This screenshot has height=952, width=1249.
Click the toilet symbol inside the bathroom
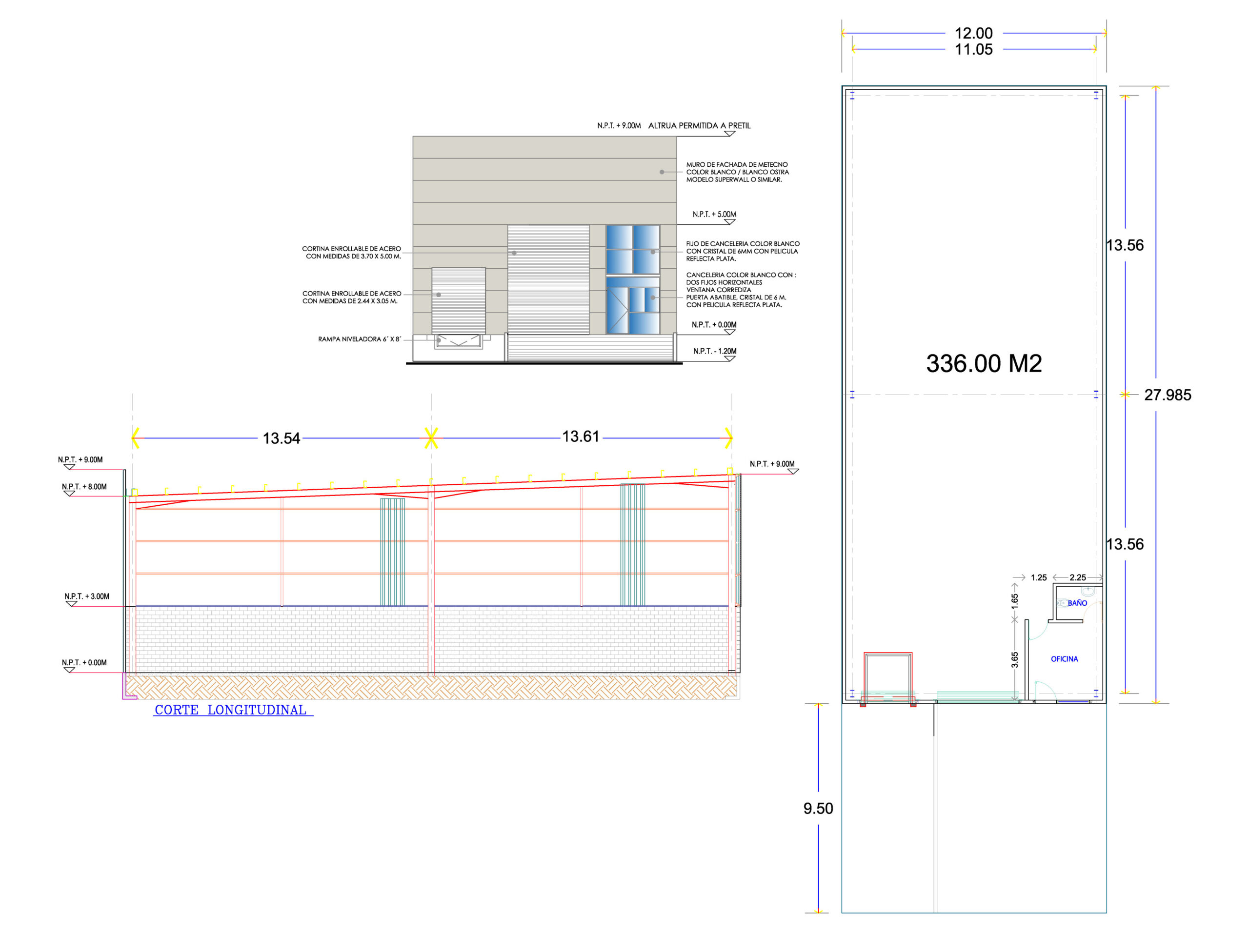[x=1062, y=603]
